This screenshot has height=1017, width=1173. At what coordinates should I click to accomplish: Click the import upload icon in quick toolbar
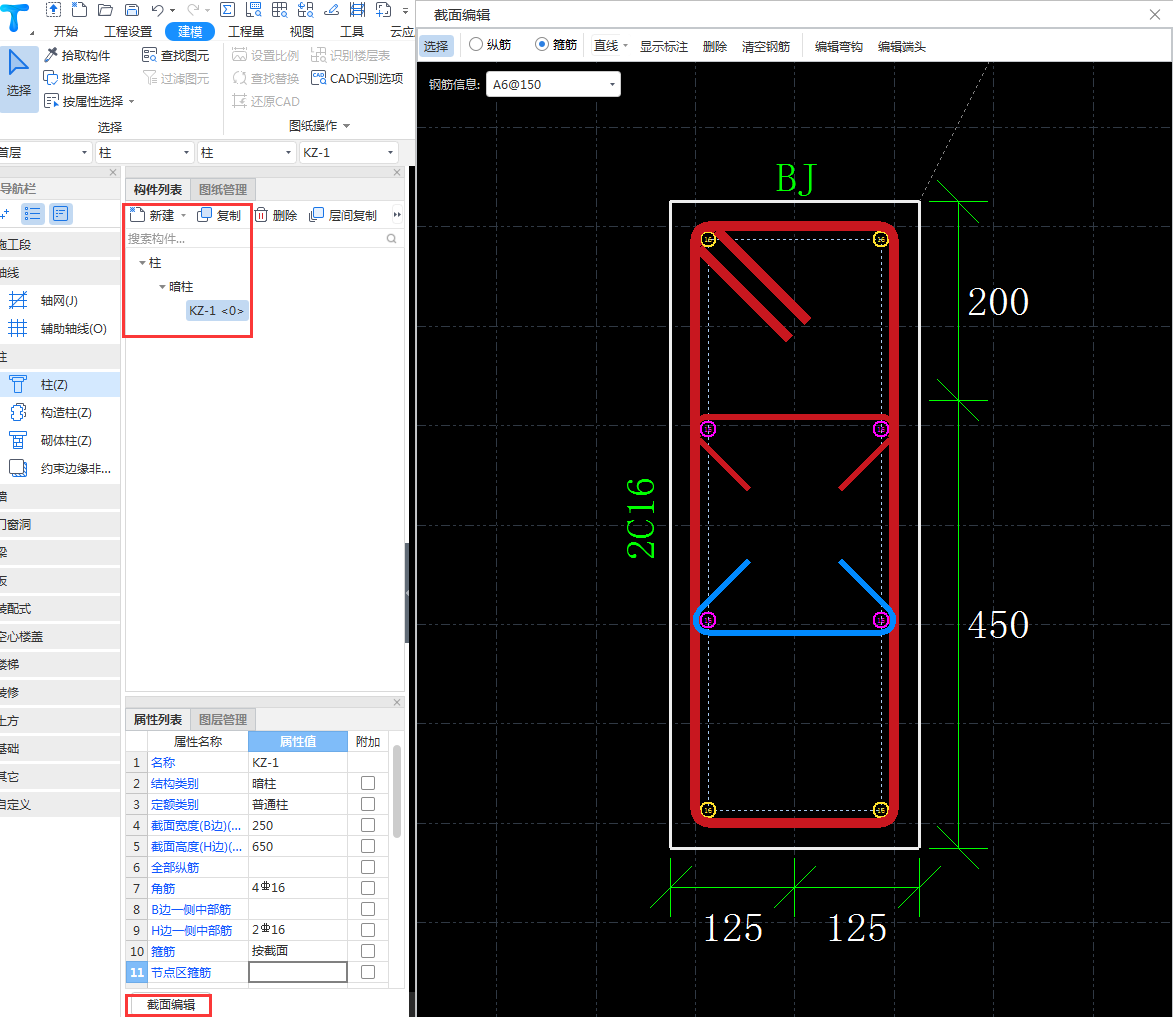(x=53, y=10)
